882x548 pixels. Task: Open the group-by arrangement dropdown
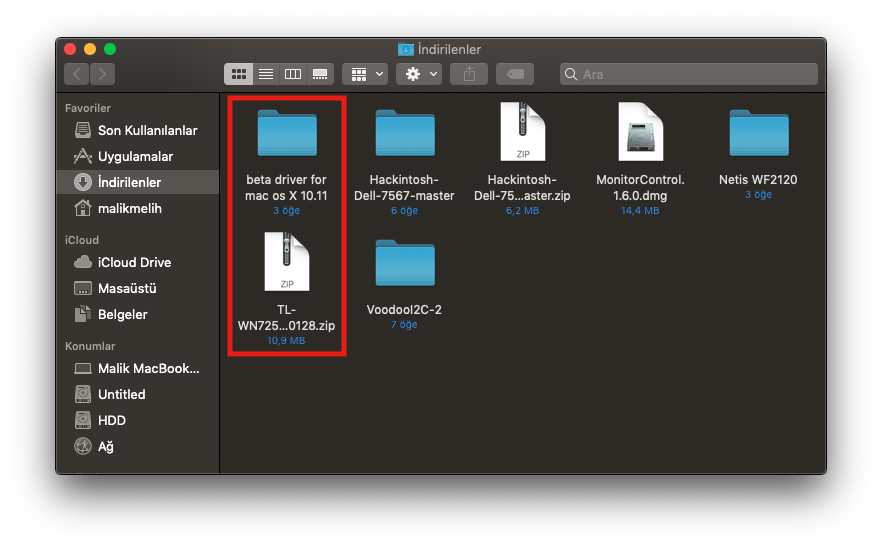tap(365, 74)
